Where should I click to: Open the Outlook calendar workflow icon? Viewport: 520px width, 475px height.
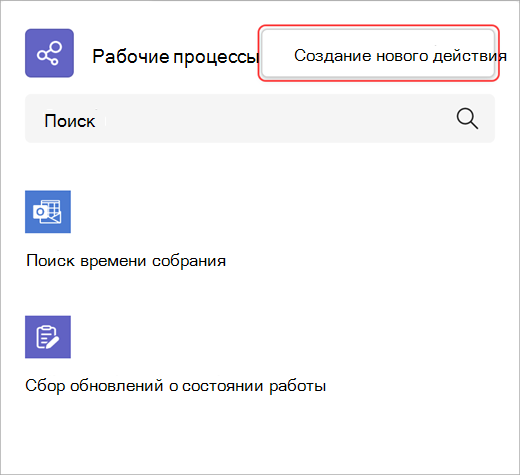click(48, 212)
